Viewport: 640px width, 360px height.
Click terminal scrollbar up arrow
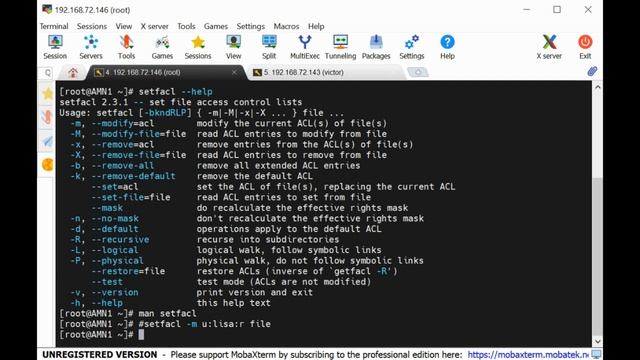[598, 87]
